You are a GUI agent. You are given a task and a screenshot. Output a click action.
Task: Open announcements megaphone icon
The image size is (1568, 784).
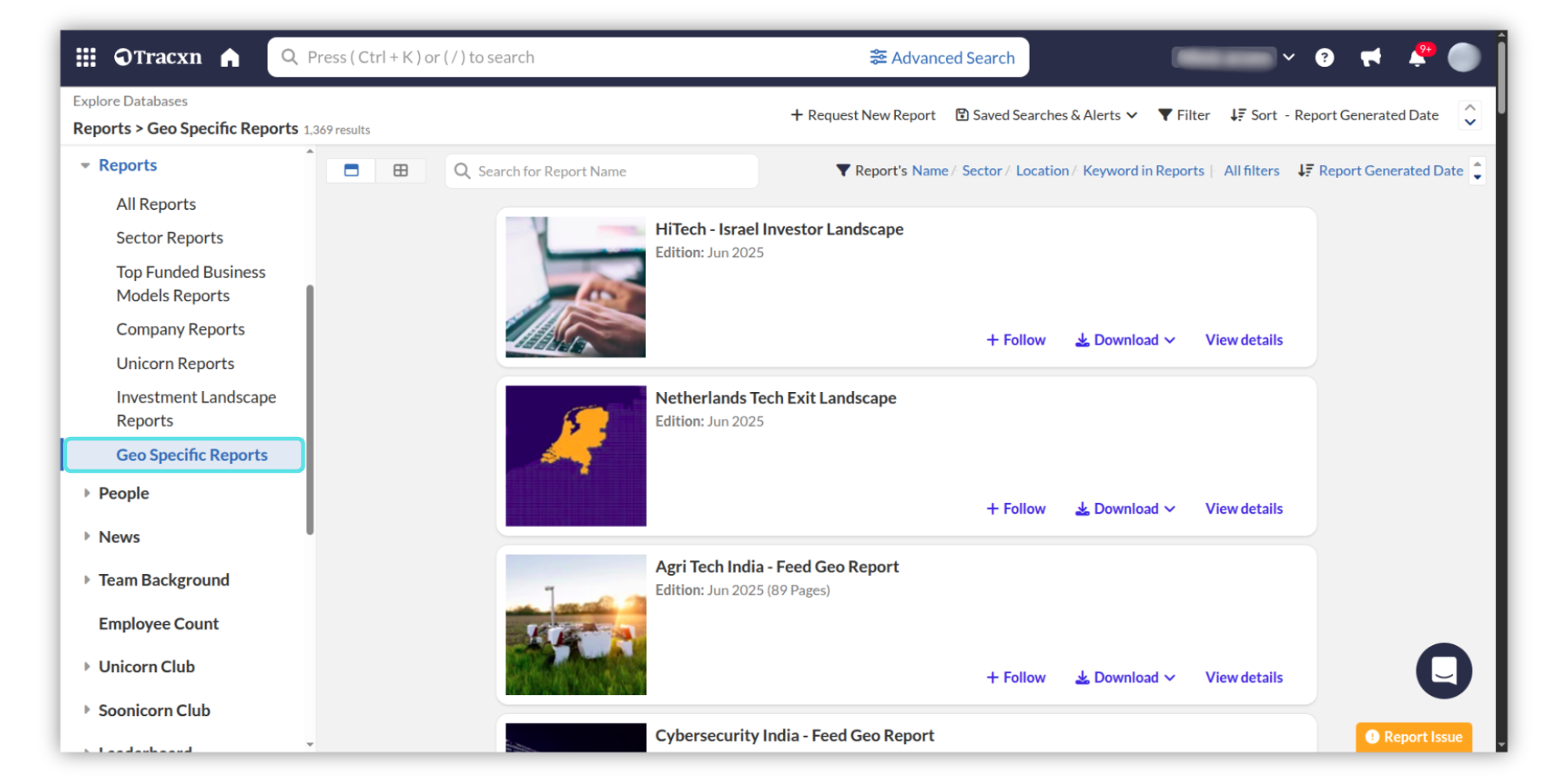click(1370, 58)
